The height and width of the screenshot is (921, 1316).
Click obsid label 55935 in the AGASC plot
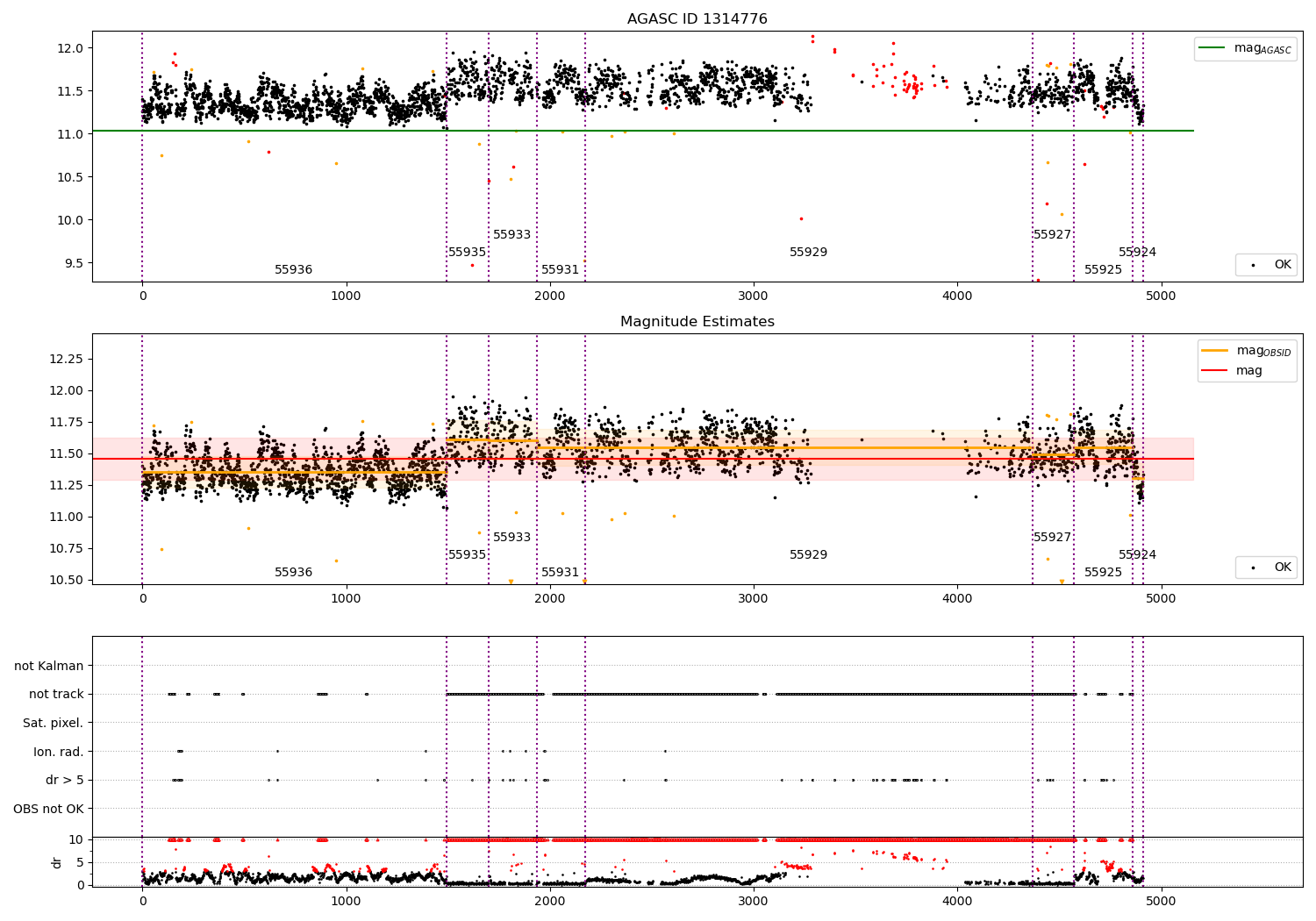(467, 252)
